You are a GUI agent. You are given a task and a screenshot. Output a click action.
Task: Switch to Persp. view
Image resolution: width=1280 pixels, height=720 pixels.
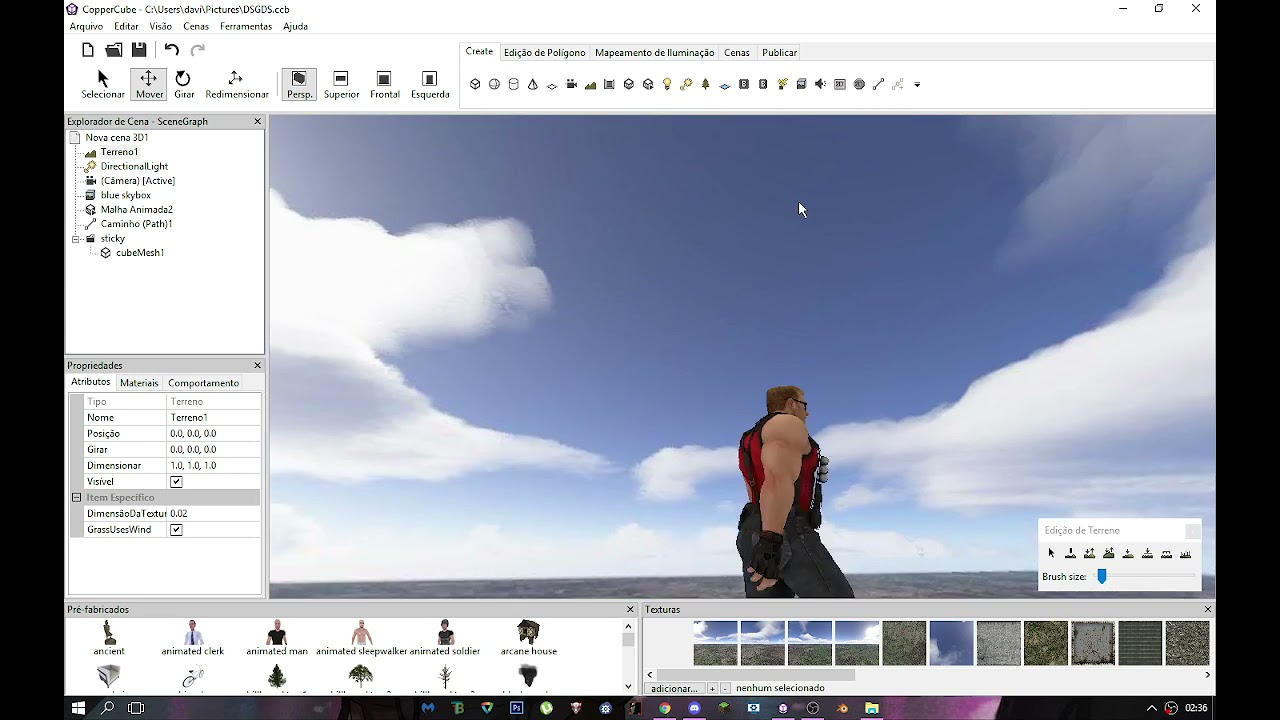pos(299,84)
